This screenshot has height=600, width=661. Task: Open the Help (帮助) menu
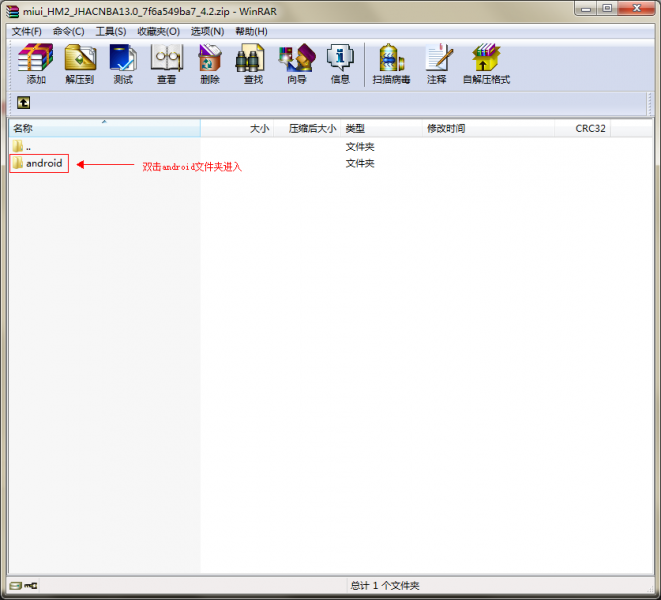click(251, 32)
